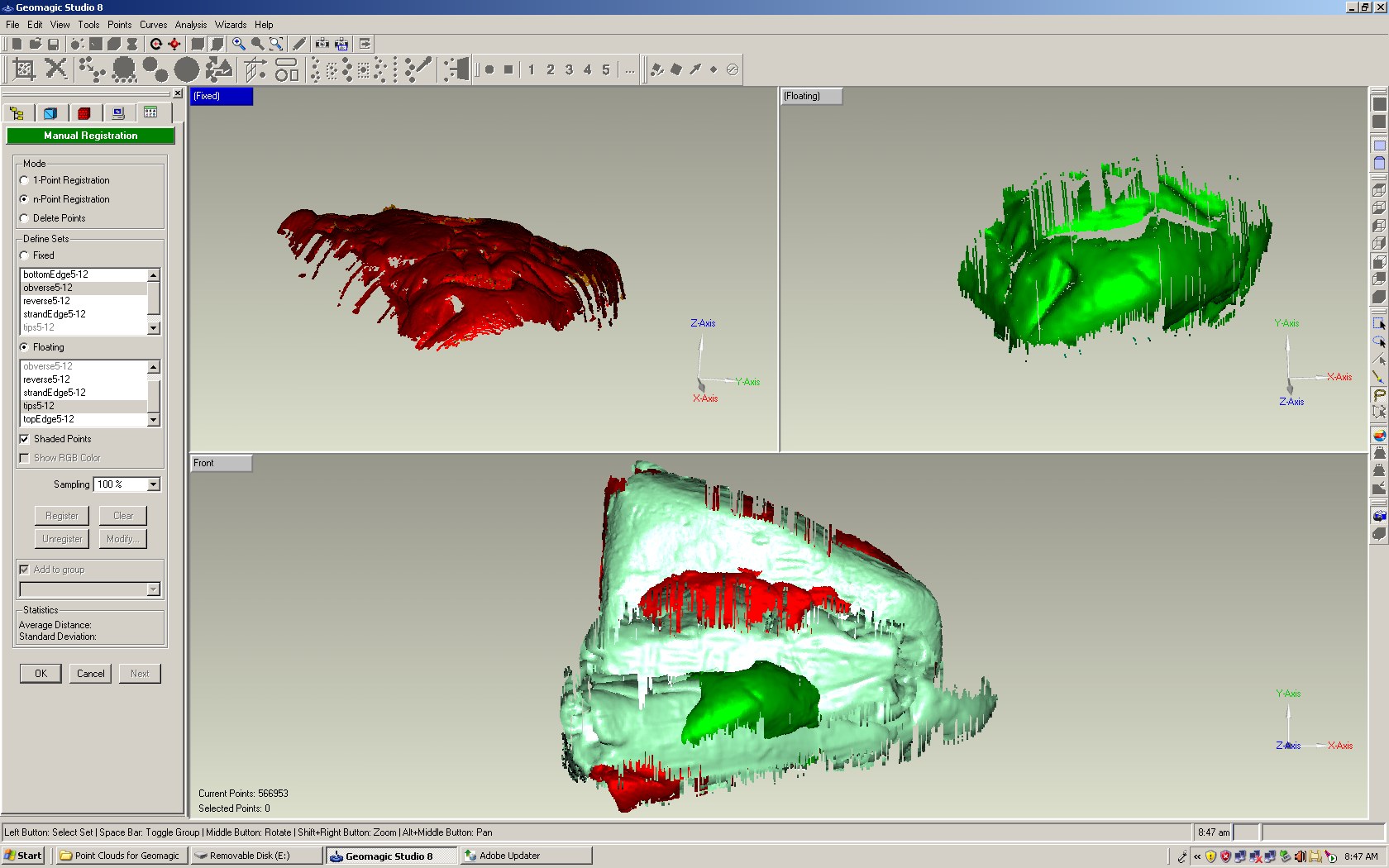Viewport: 1389px width, 868px height.
Task: Choose the Delete Points radio option
Action: (25, 218)
